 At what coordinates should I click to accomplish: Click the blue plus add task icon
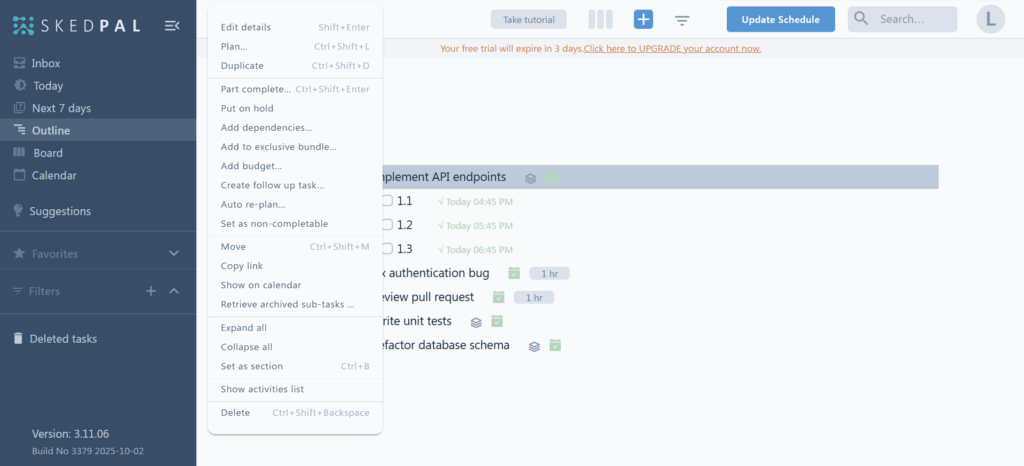coord(643,19)
